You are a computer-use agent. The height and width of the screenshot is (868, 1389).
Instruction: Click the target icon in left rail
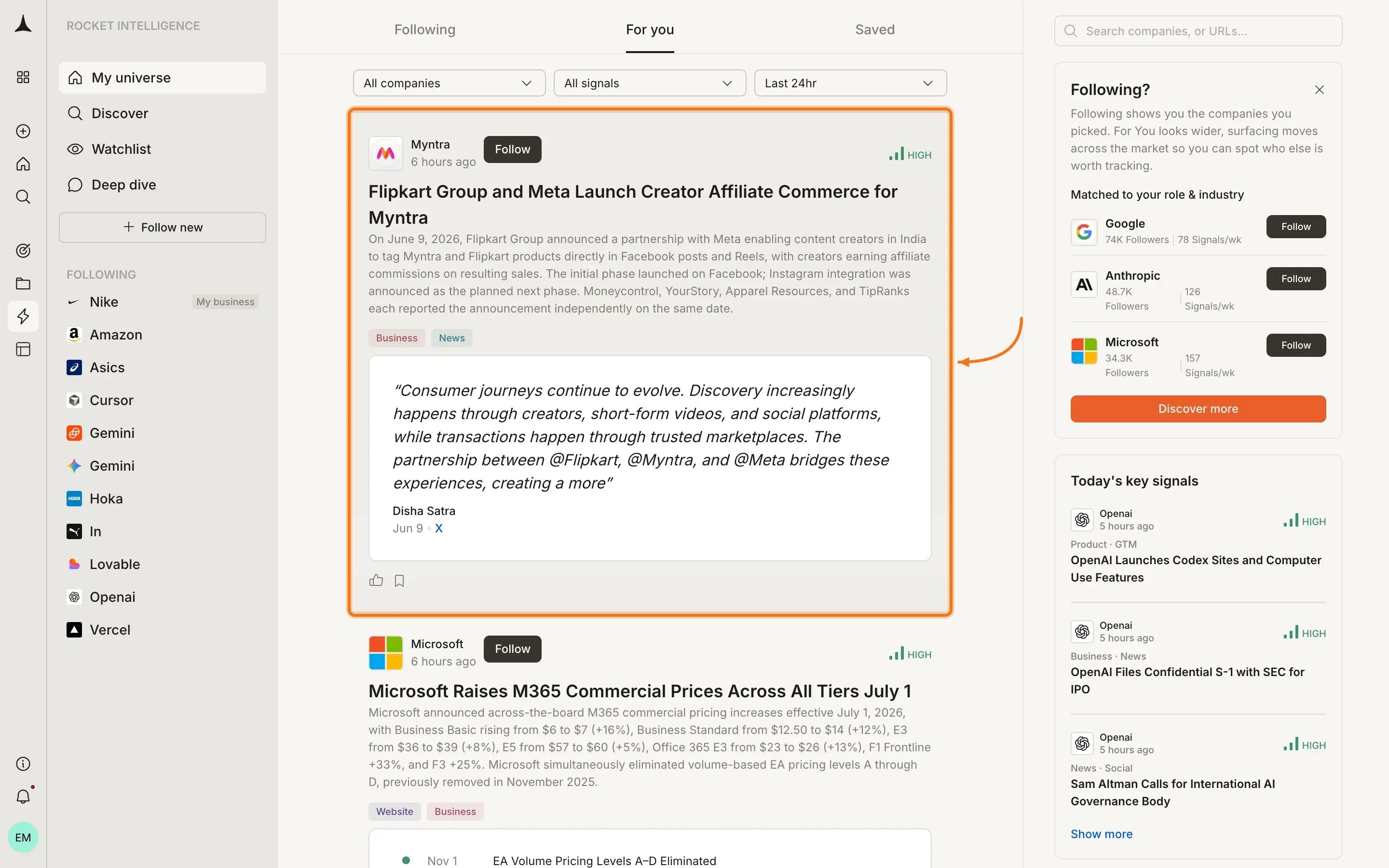[x=23, y=250]
